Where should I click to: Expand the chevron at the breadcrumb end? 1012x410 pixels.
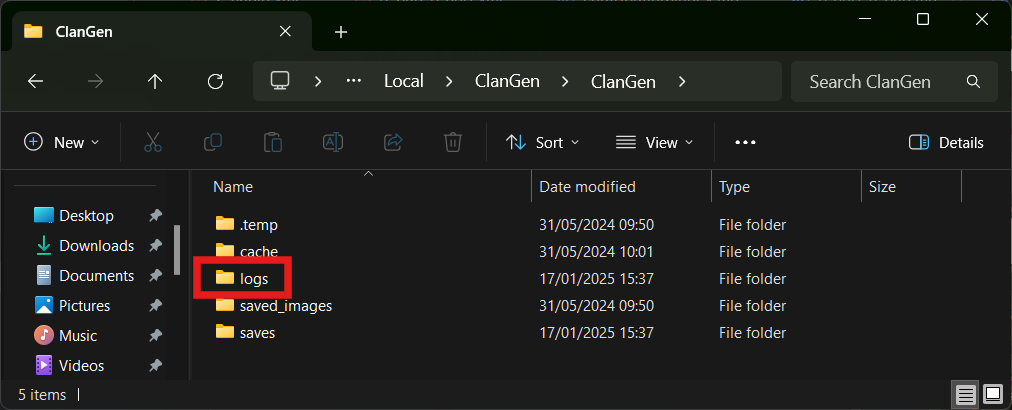682,81
